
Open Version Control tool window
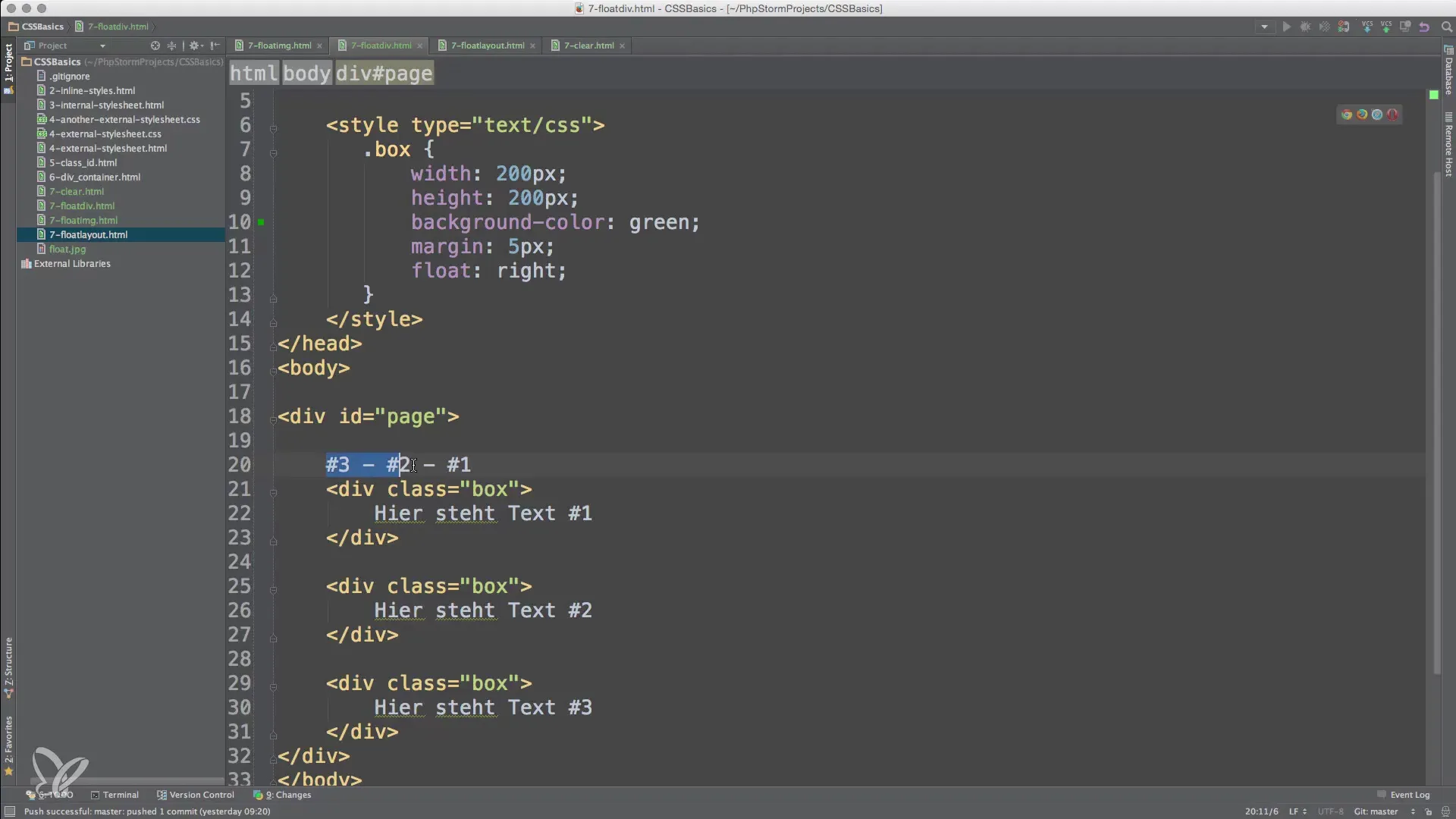196,795
